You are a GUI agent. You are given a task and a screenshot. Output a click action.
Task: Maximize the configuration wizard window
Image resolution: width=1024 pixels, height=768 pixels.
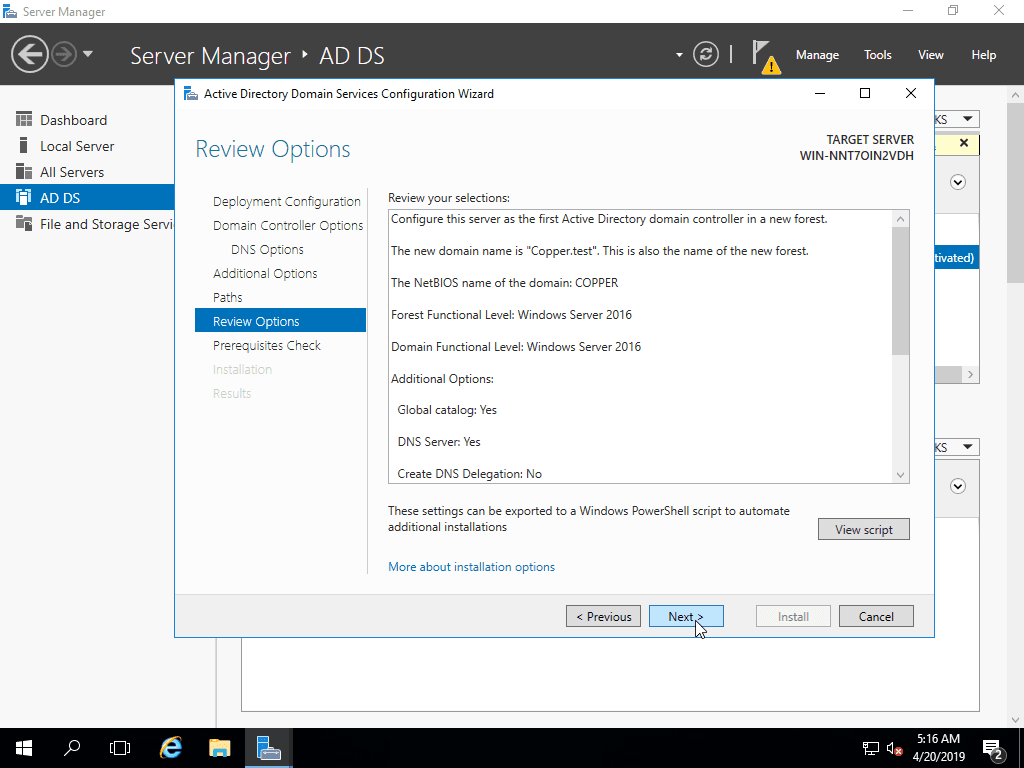[x=865, y=93]
